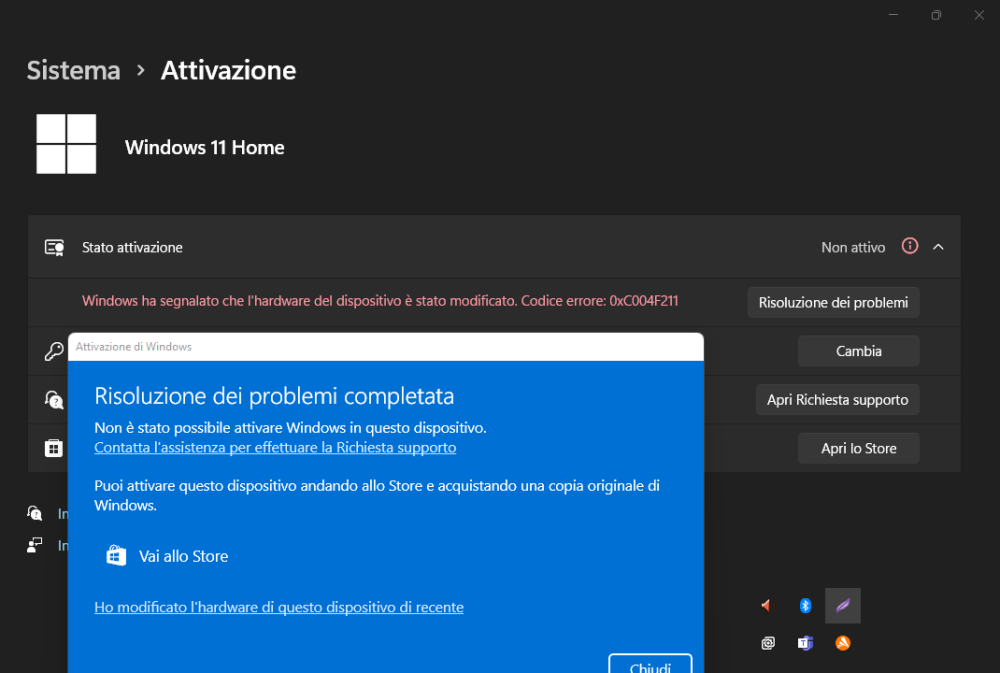Click the Windows 11 Home label
This screenshot has height=673, width=1000.
pyautogui.click(x=205, y=147)
